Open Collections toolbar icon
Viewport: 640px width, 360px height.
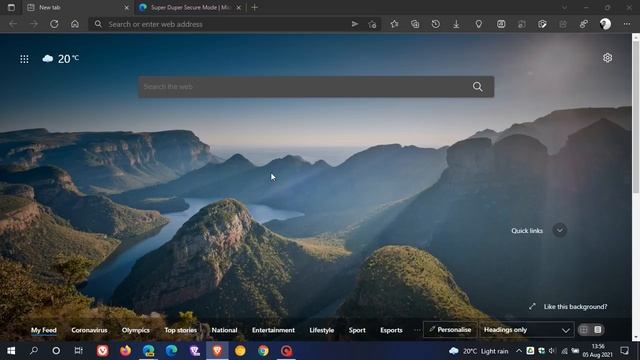point(415,24)
